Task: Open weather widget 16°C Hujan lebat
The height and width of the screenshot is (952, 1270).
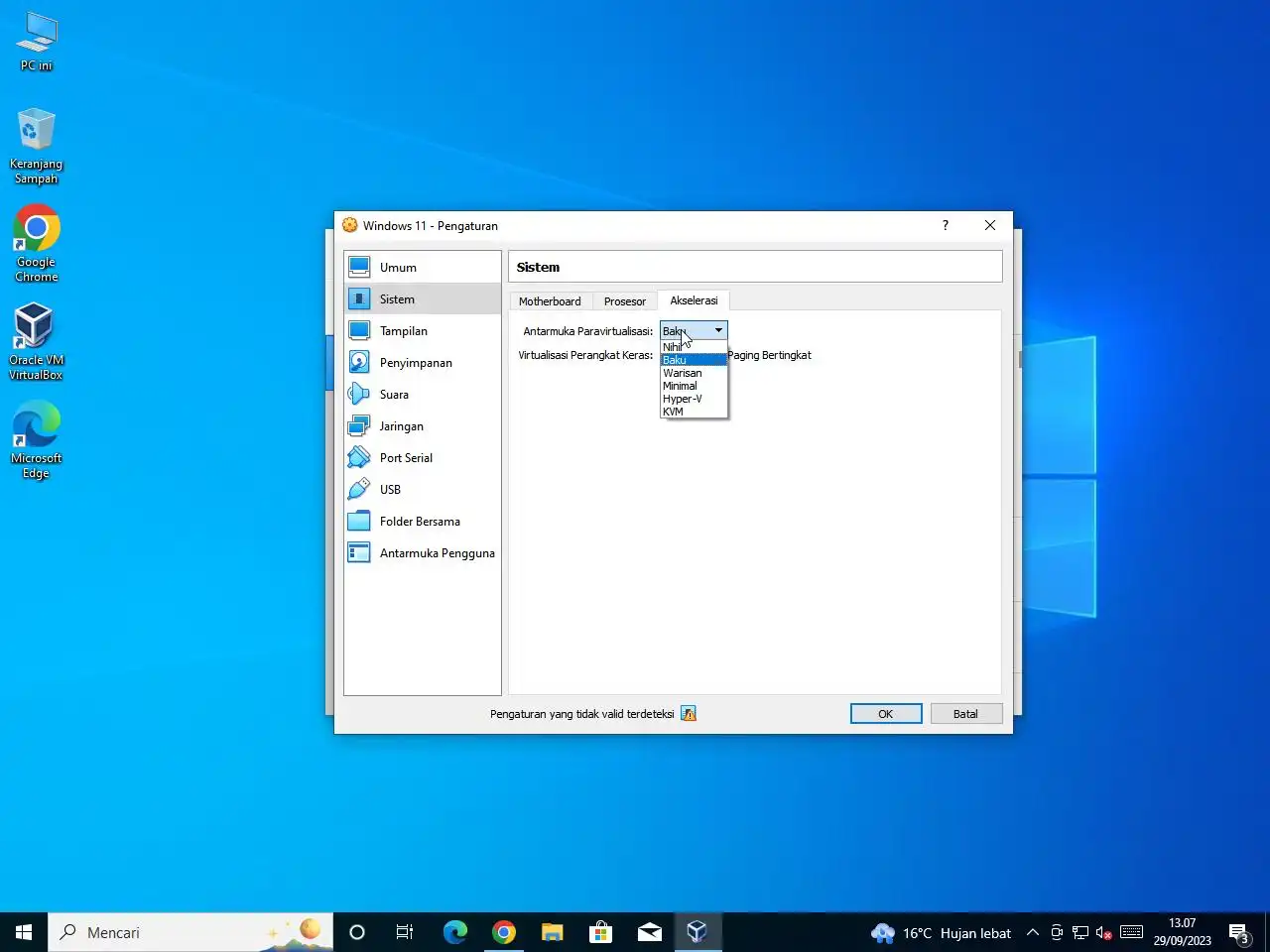Action: (942, 933)
